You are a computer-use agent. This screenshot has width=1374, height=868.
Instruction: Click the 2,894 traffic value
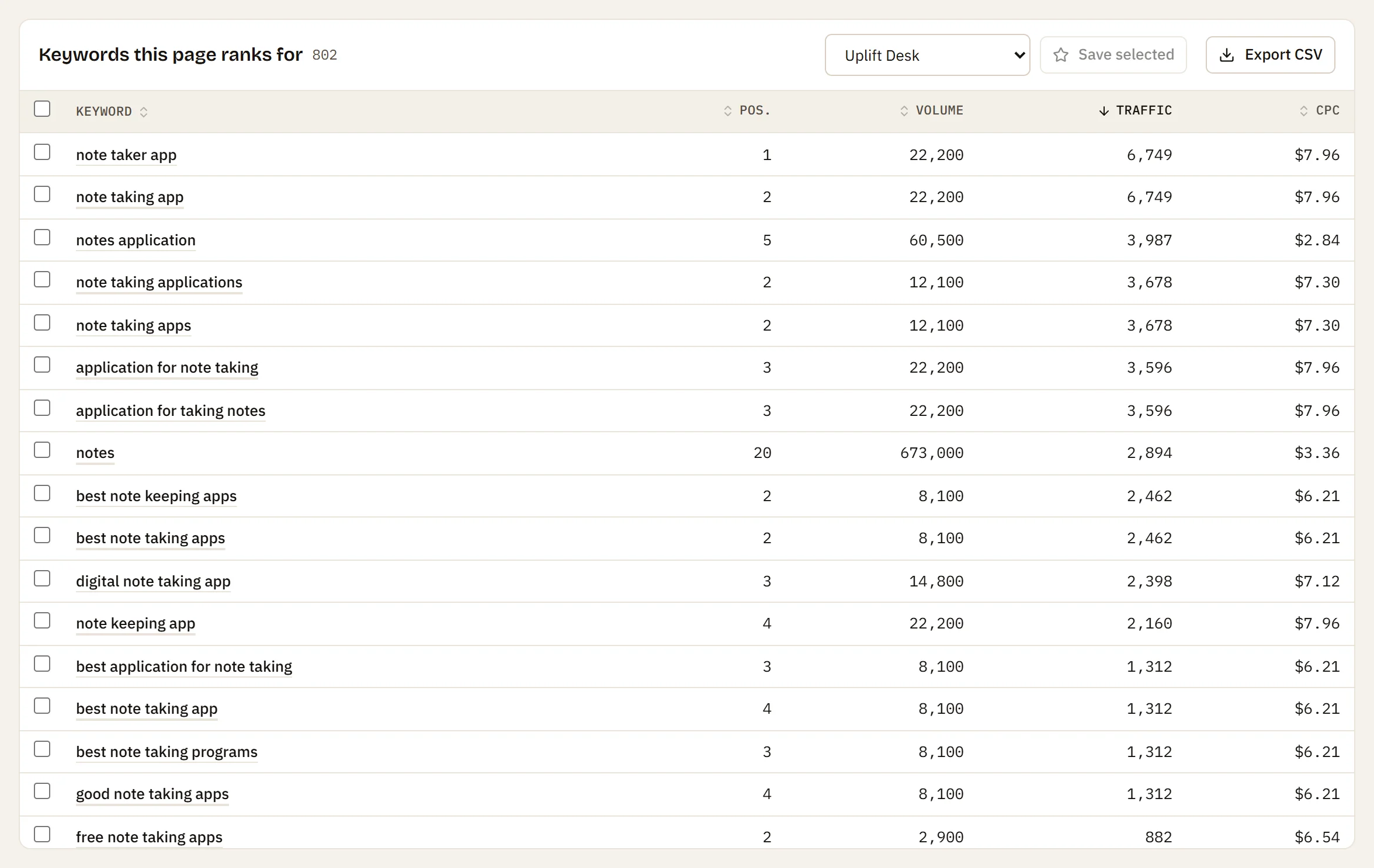(1149, 453)
